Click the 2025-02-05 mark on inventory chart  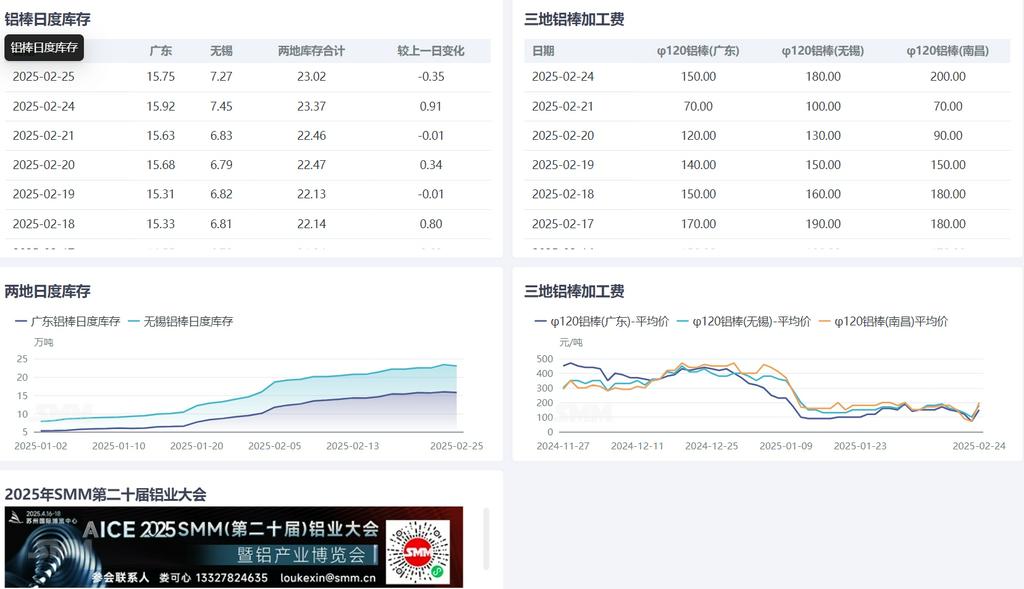point(274,446)
